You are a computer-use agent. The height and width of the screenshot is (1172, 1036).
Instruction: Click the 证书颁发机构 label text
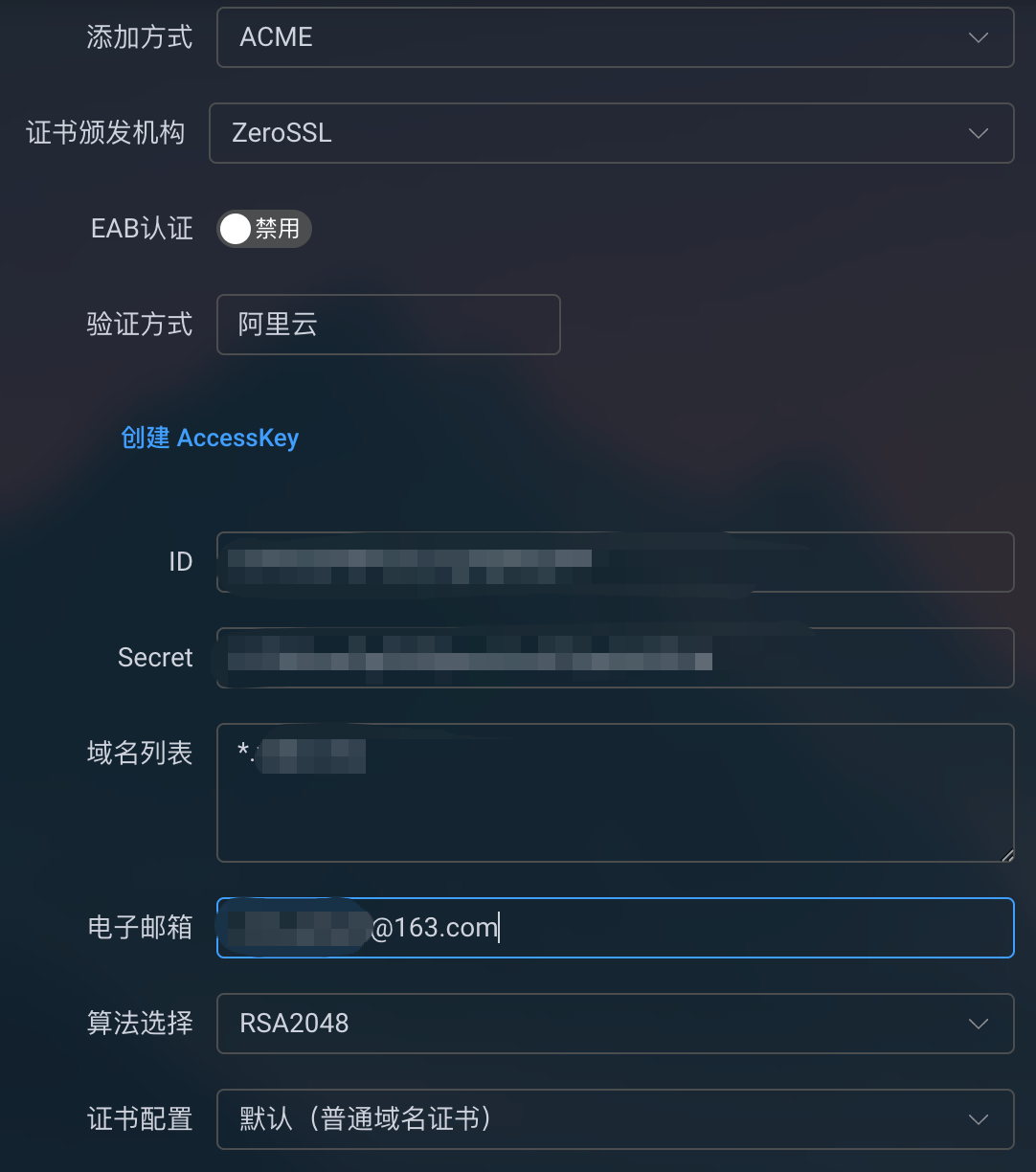(105, 133)
